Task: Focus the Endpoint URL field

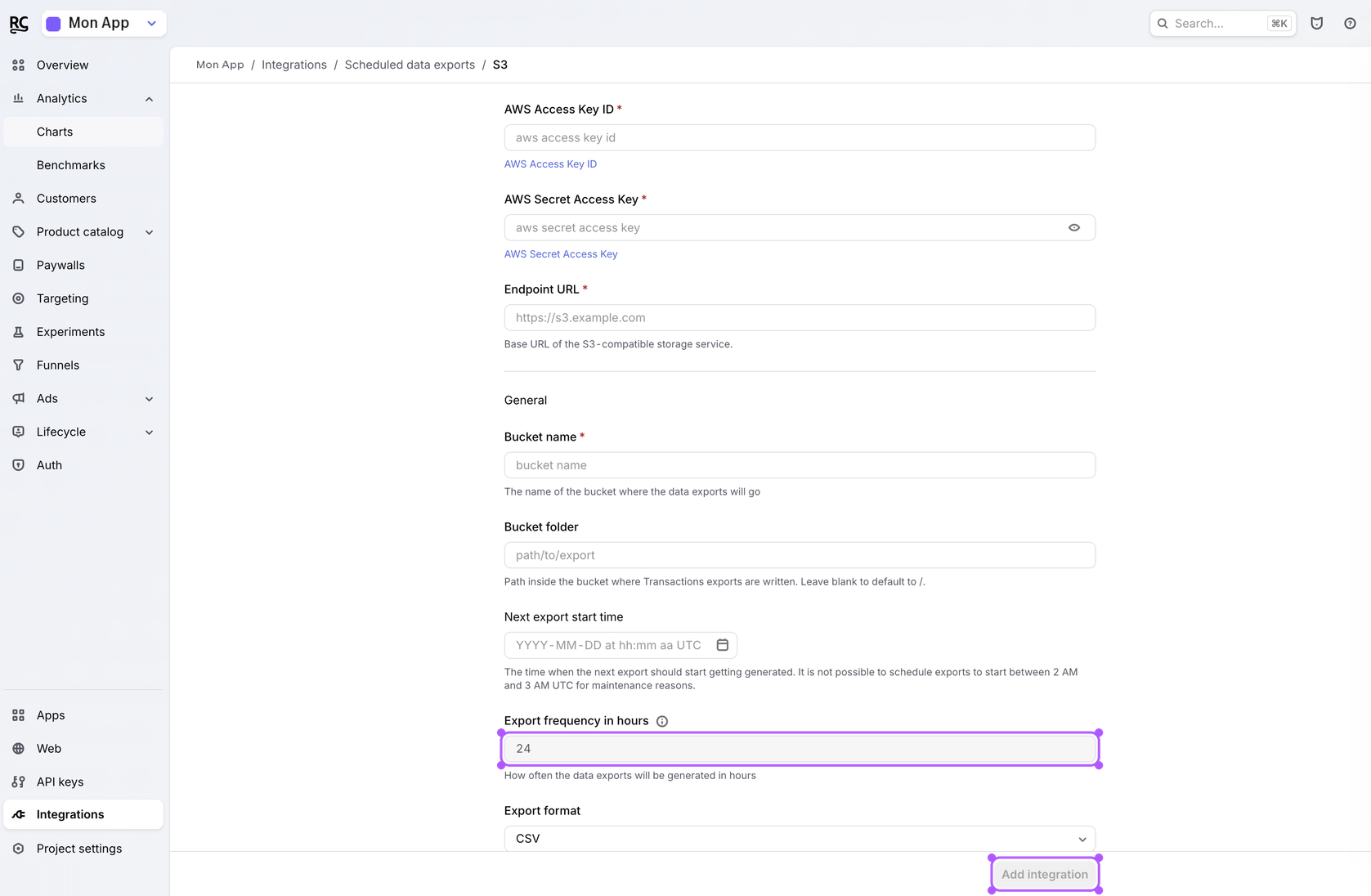Action: [x=800, y=318]
